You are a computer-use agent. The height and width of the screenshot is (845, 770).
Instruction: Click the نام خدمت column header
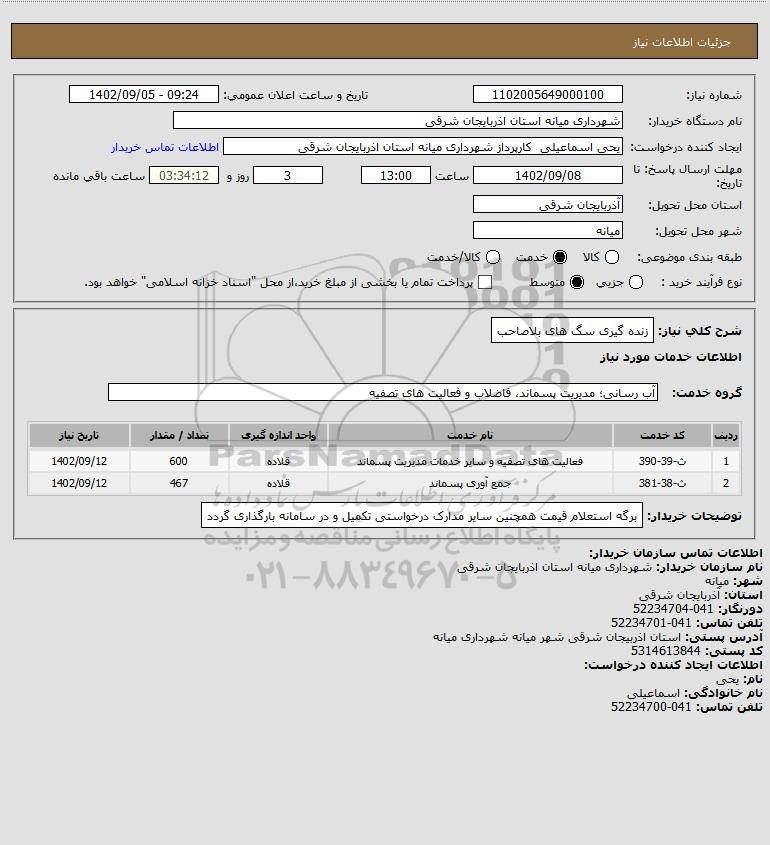click(470, 435)
